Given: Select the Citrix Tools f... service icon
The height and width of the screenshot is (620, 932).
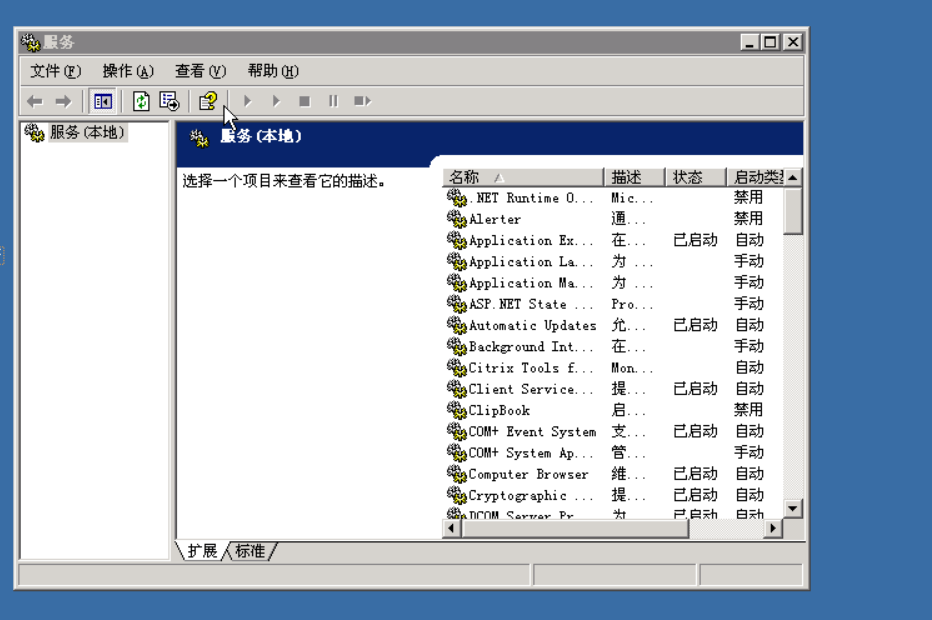Looking at the screenshot, I should pyautogui.click(x=456, y=368).
